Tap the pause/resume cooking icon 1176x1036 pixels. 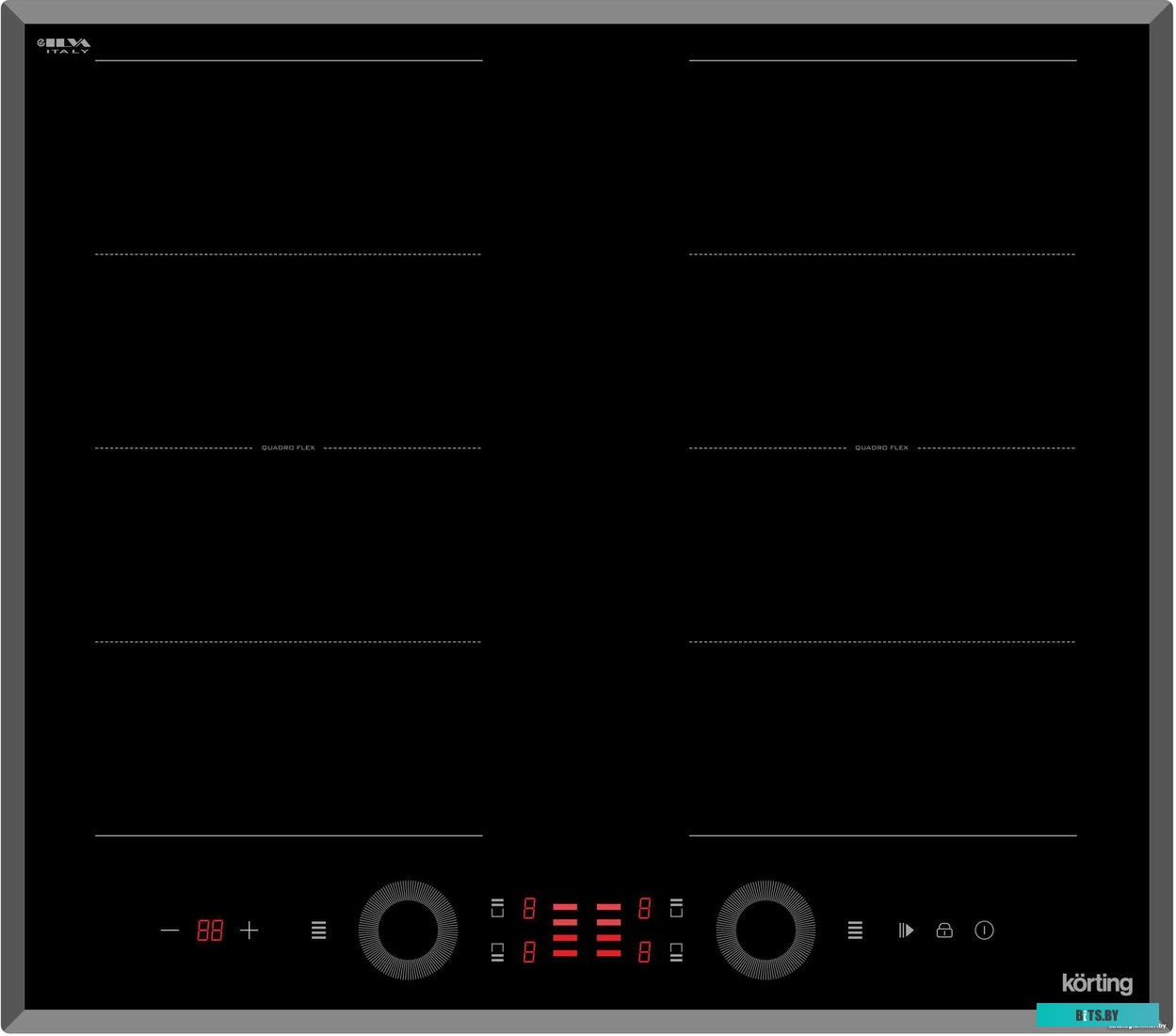point(906,931)
